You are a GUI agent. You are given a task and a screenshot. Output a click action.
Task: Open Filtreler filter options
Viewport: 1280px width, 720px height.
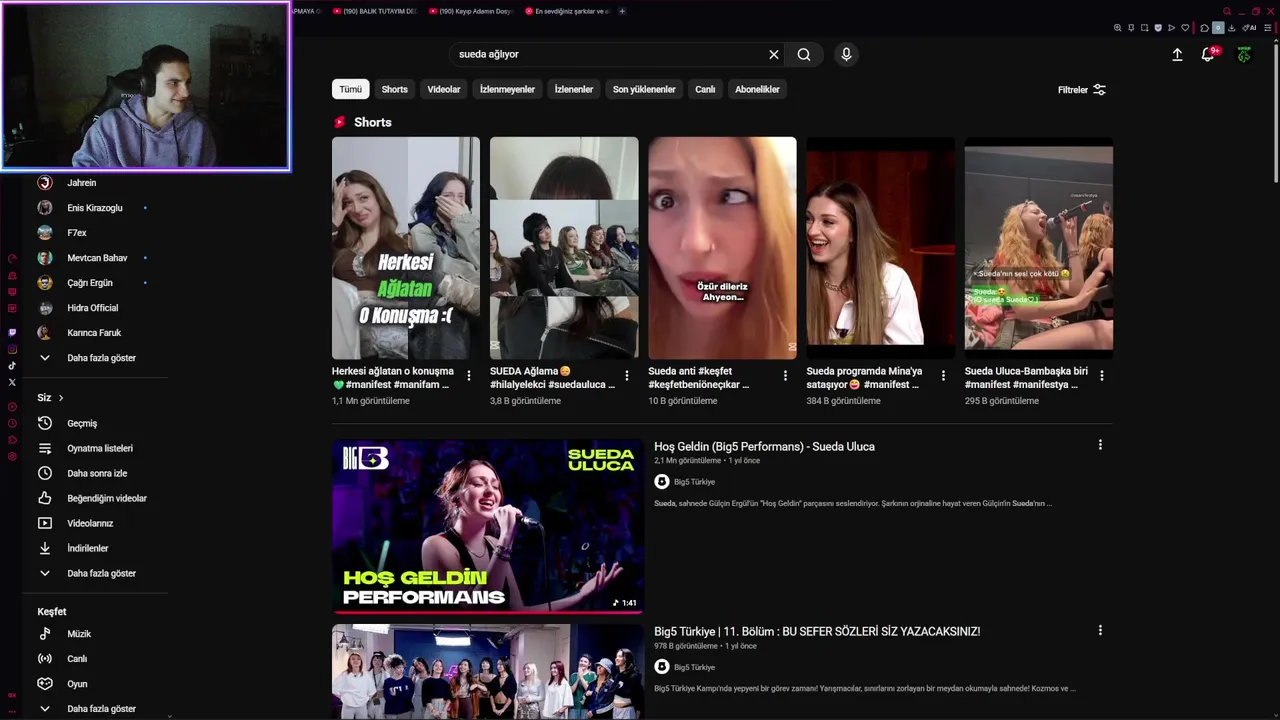tap(1082, 90)
